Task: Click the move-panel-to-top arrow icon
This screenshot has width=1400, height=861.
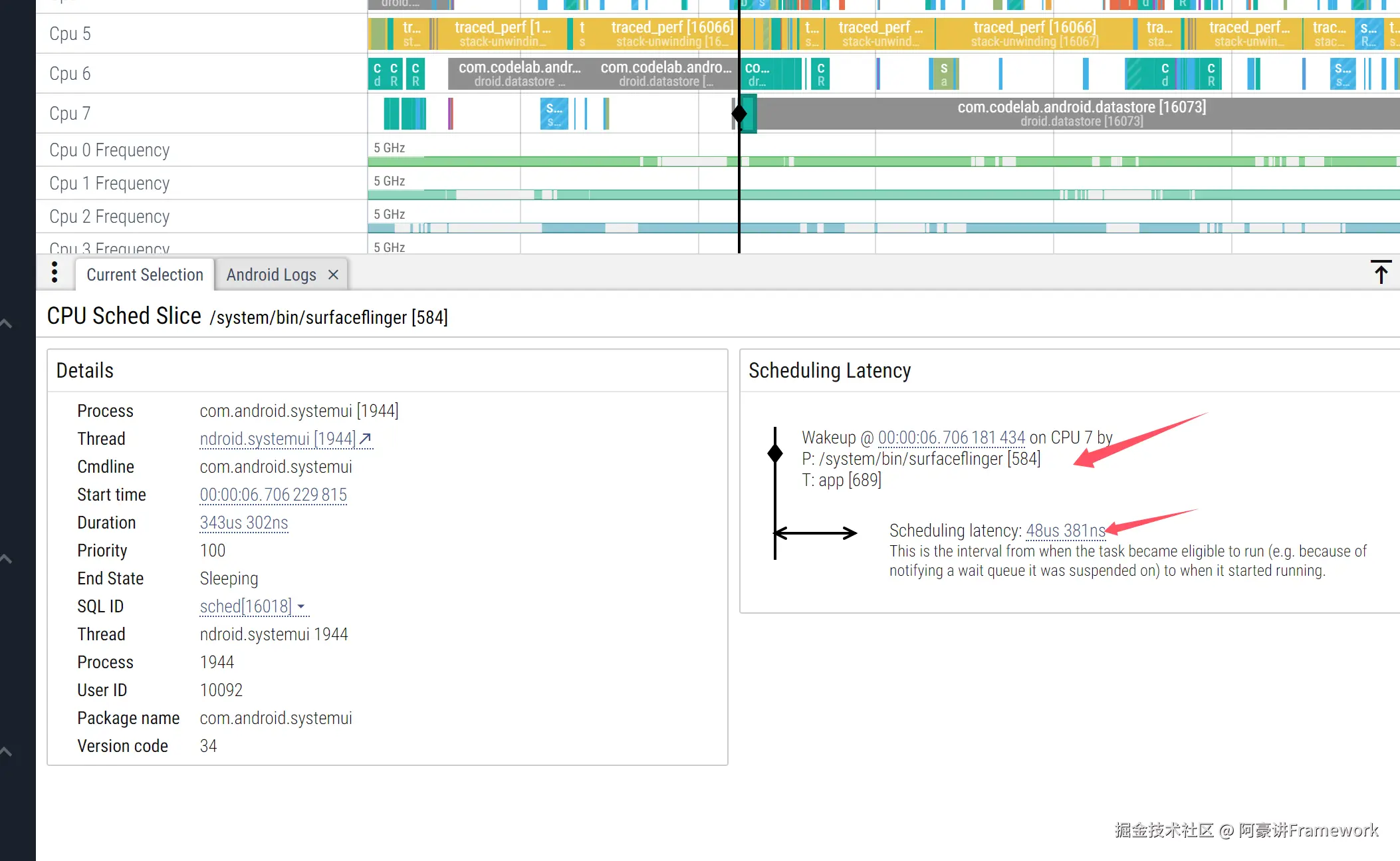Action: coord(1381,272)
